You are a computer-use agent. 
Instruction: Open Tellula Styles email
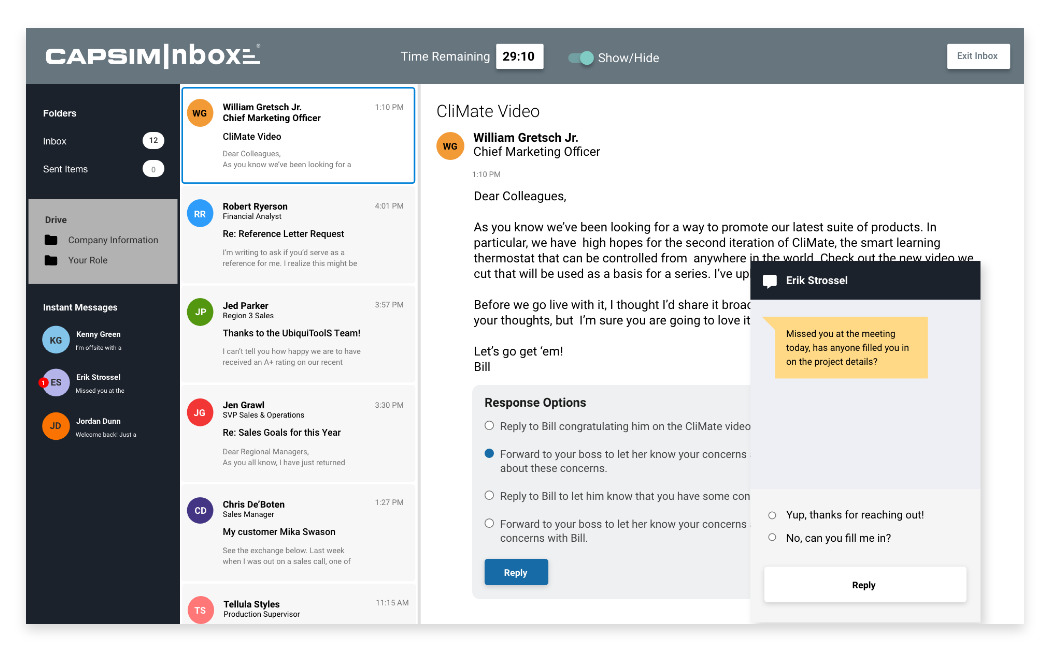pos(299,604)
